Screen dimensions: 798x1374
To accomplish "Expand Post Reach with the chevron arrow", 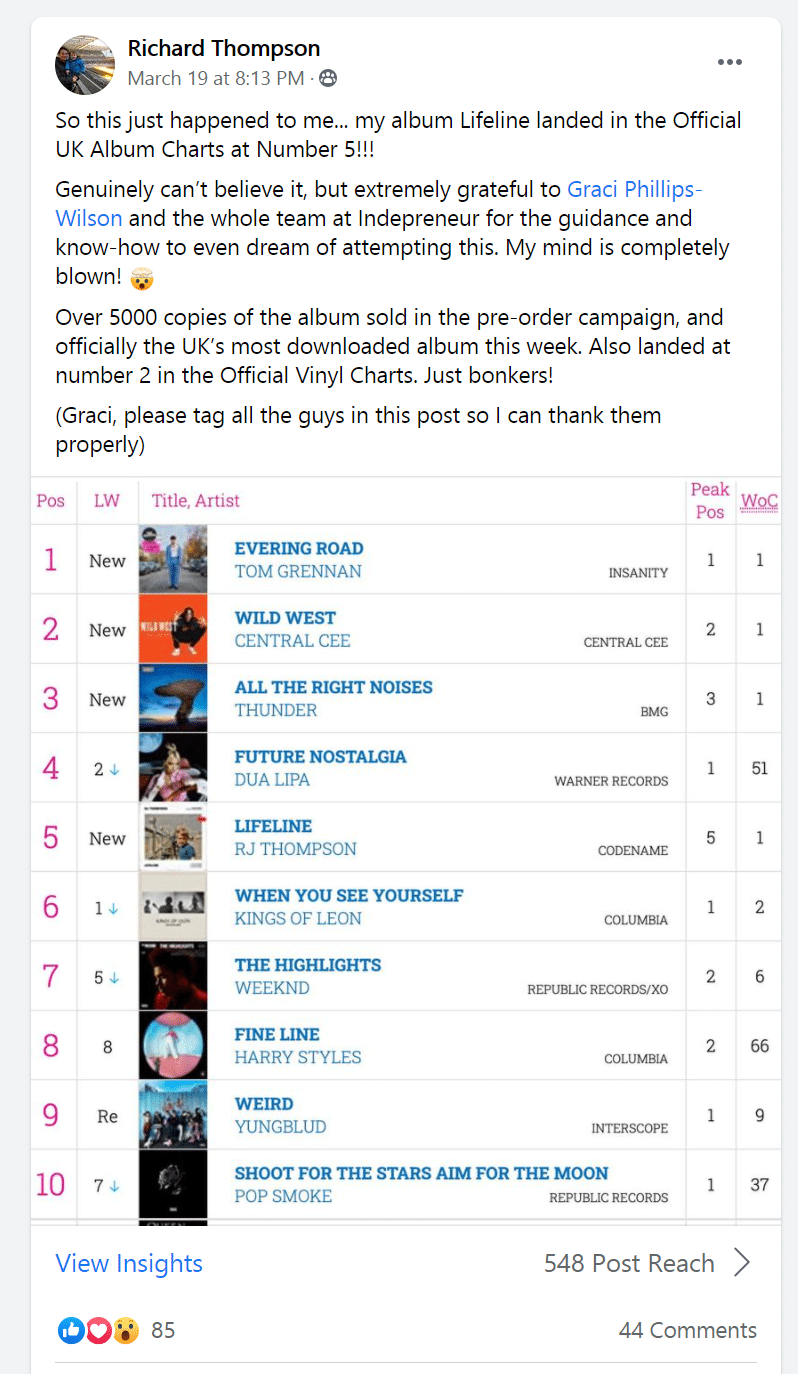I will click(x=741, y=1263).
